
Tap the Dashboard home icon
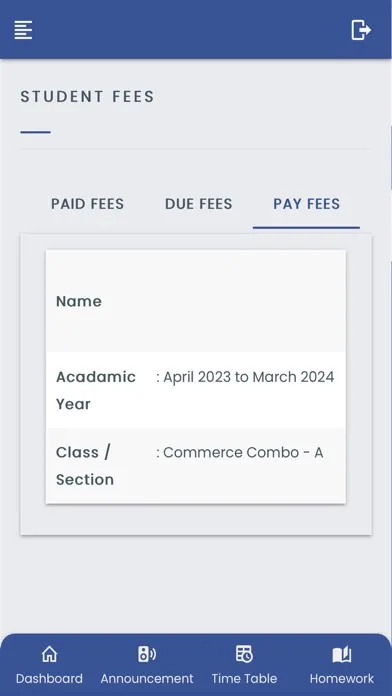coord(49,654)
